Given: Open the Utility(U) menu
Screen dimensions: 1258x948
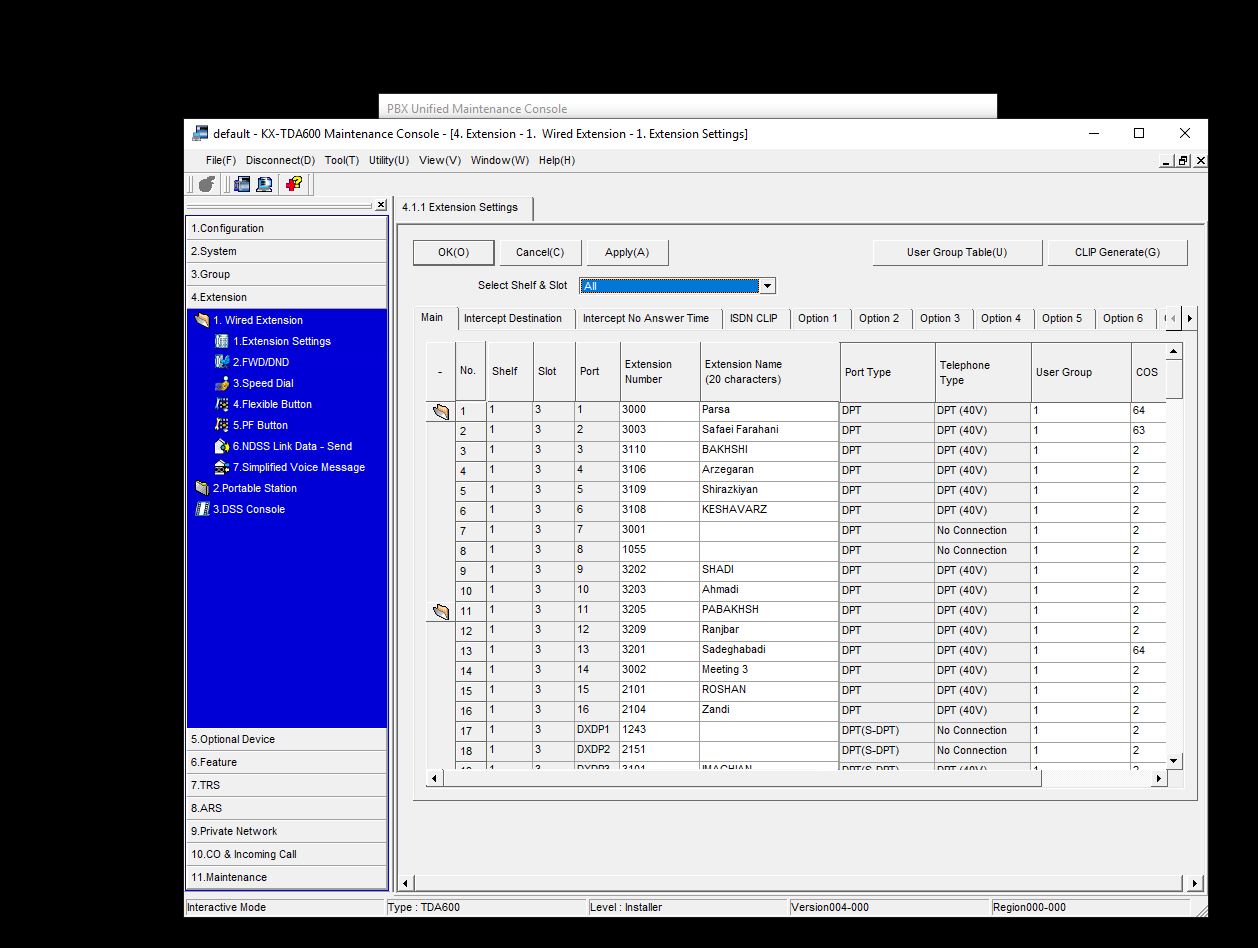Looking at the screenshot, I should click(x=388, y=160).
